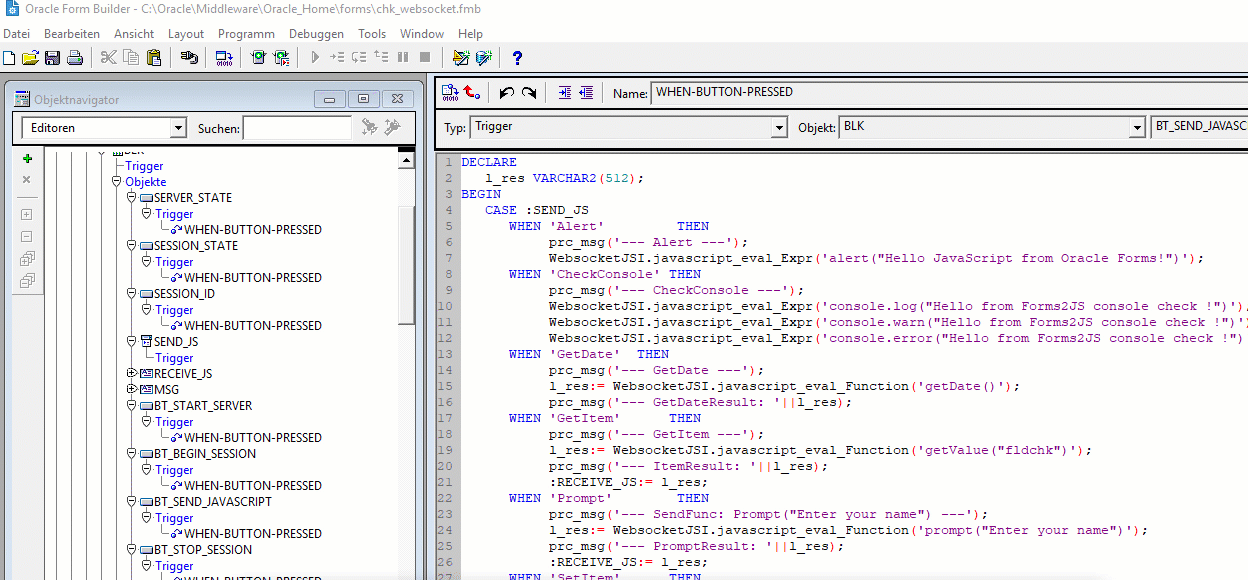This screenshot has height=580, width=1248.
Task: Open the Objekt BLK dropdown
Action: tap(1136, 128)
